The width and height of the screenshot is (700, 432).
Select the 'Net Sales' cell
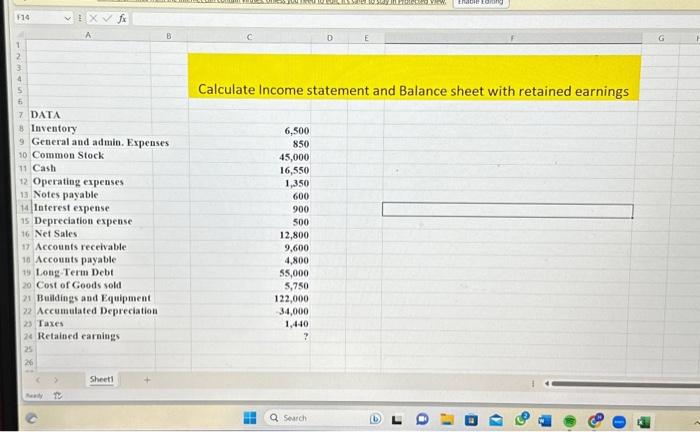click(56, 233)
